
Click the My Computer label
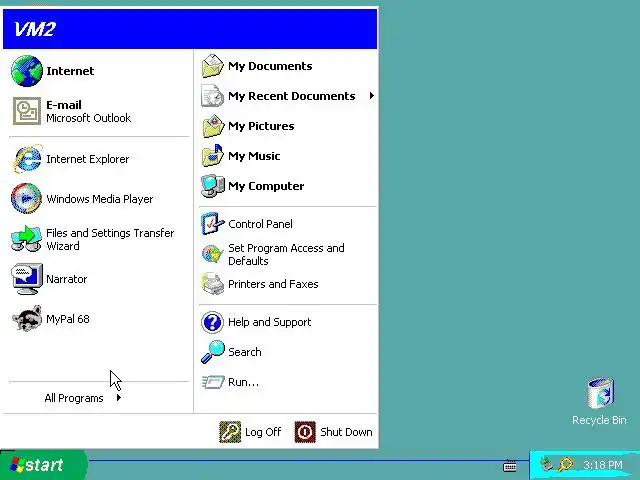coord(266,186)
